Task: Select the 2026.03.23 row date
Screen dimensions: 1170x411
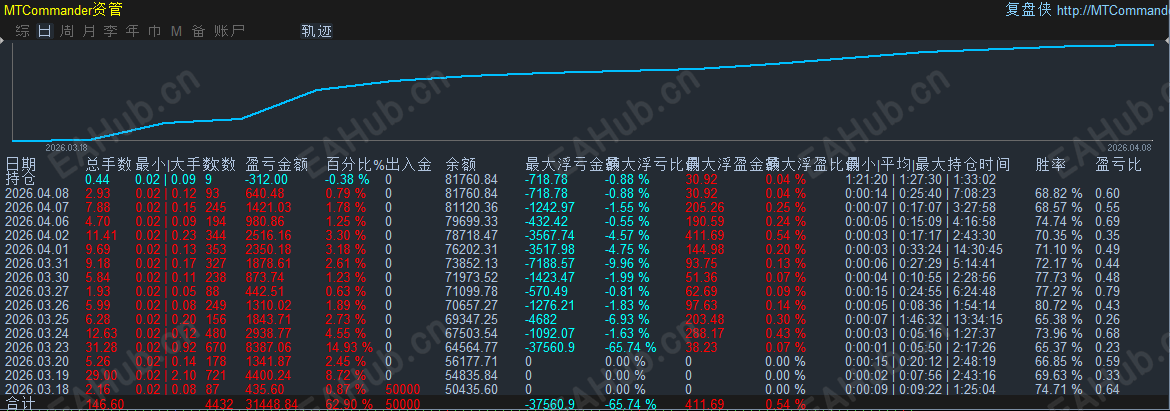Action: pyautogui.click(x=37, y=348)
